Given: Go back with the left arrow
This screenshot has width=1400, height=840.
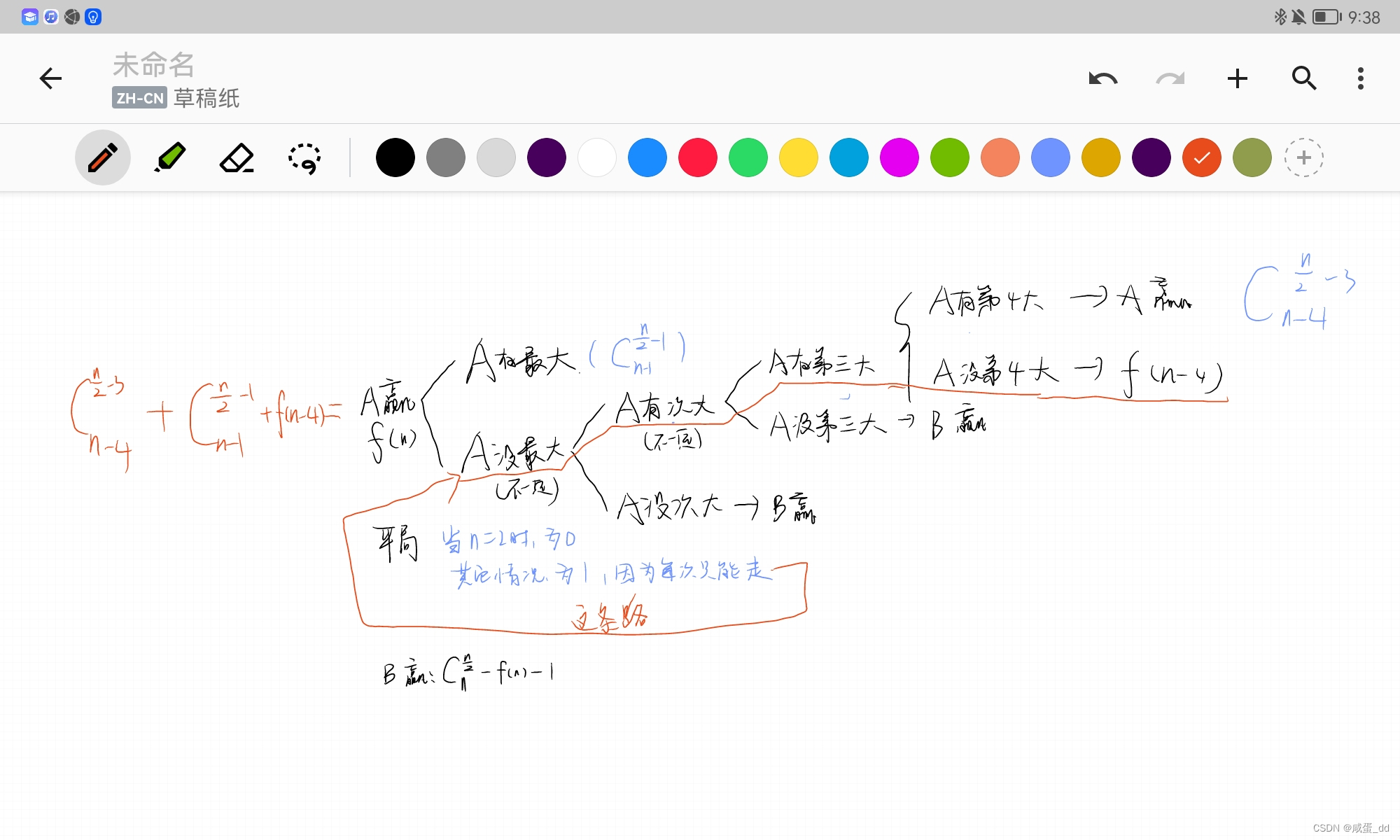Looking at the screenshot, I should point(50,78).
